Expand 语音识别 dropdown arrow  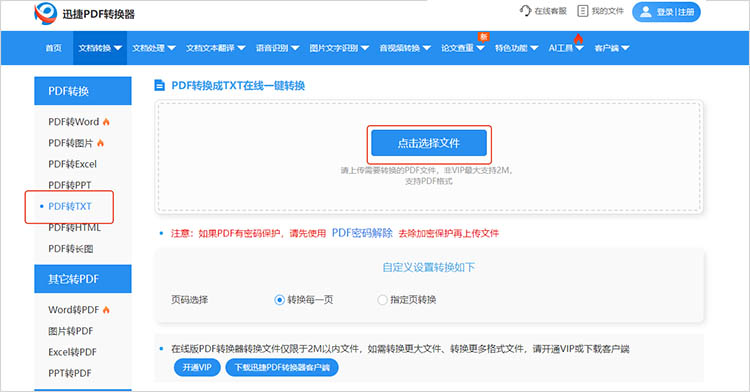coord(295,48)
